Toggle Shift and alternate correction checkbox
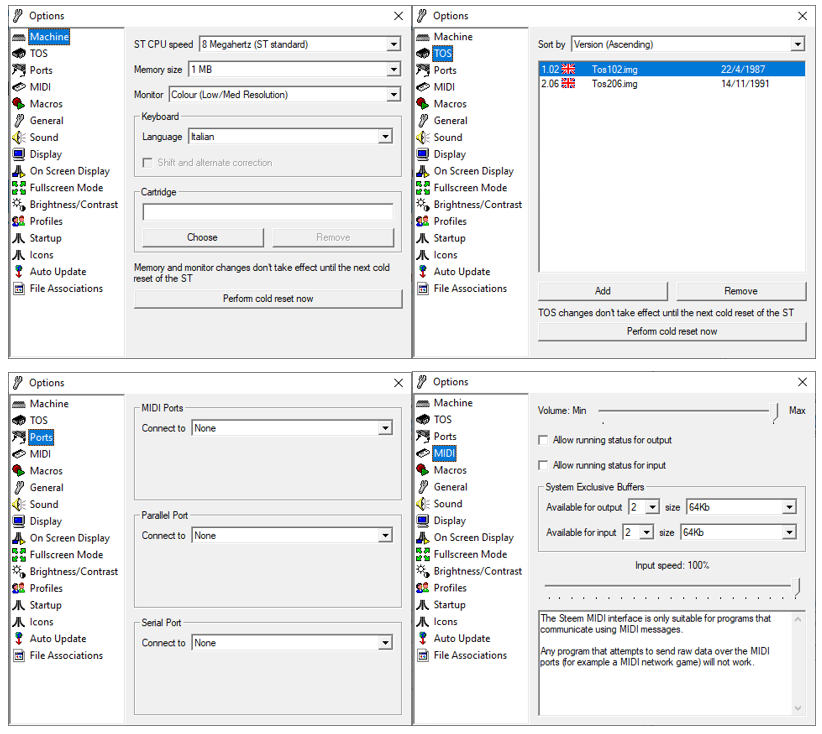Viewport: 822px width, 734px height. coord(147,163)
